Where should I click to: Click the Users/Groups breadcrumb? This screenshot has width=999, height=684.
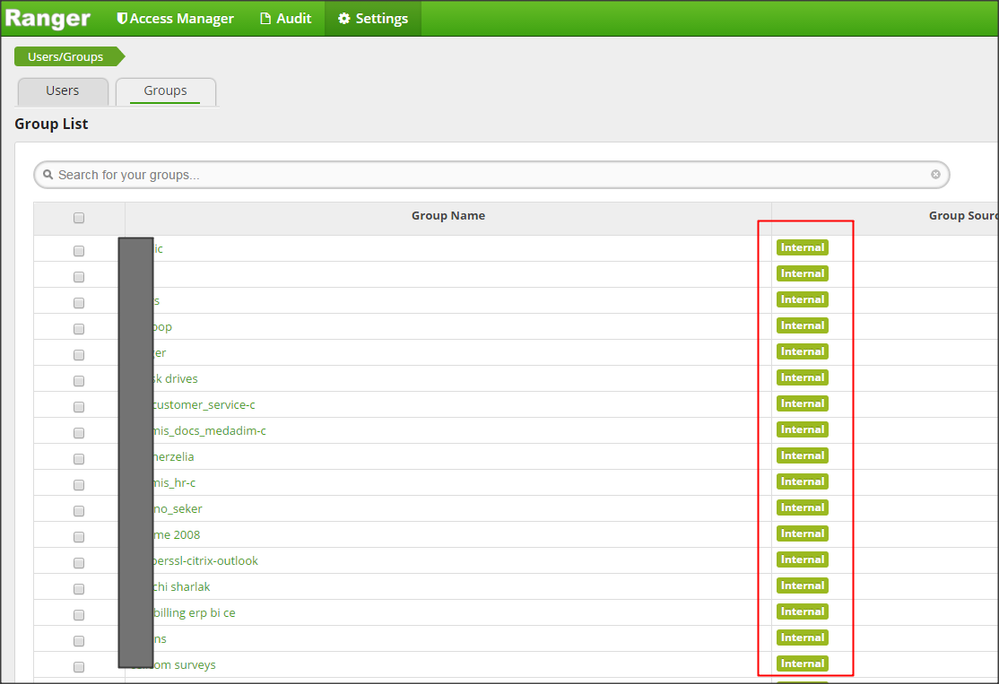pyautogui.click(x=69, y=57)
